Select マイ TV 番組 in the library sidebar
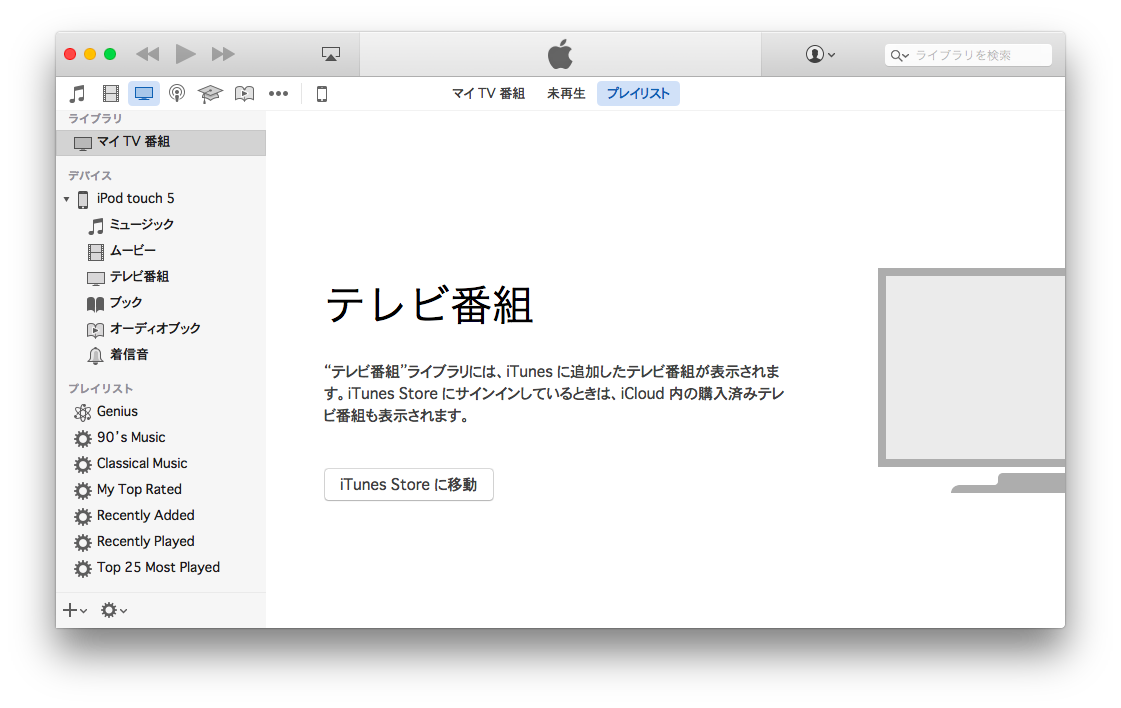Image resolution: width=1121 pixels, height=708 pixels. pyautogui.click(x=161, y=142)
